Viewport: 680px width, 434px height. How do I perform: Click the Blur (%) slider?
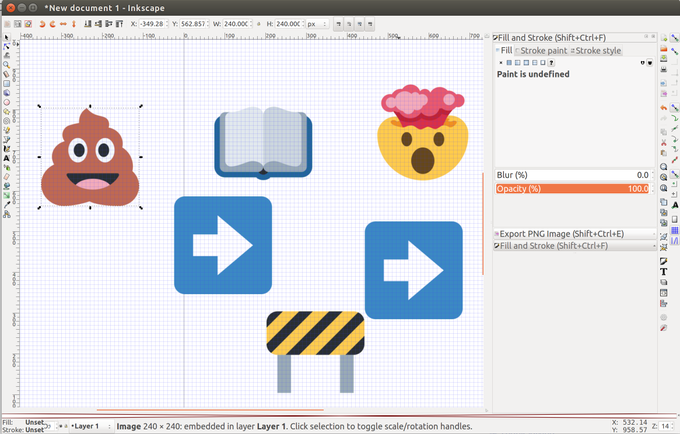(x=572, y=175)
